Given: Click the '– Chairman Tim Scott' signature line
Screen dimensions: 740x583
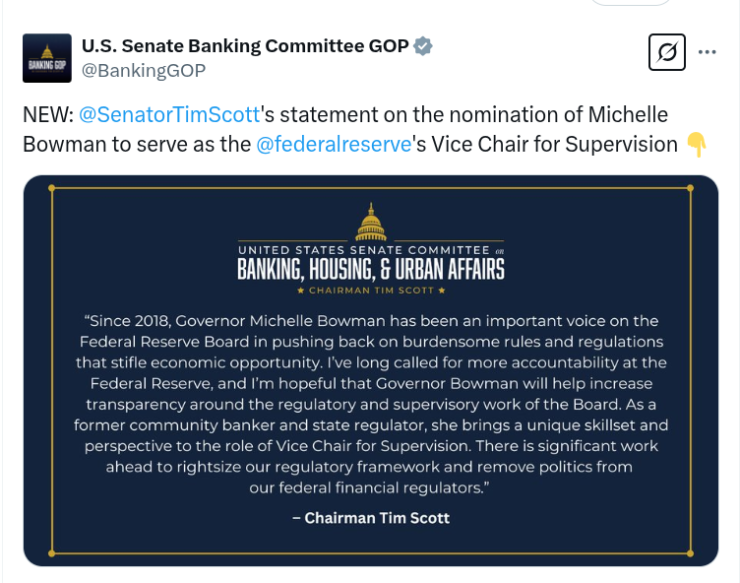Looking at the screenshot, I should pyautogui.click(x=371, y=518).
